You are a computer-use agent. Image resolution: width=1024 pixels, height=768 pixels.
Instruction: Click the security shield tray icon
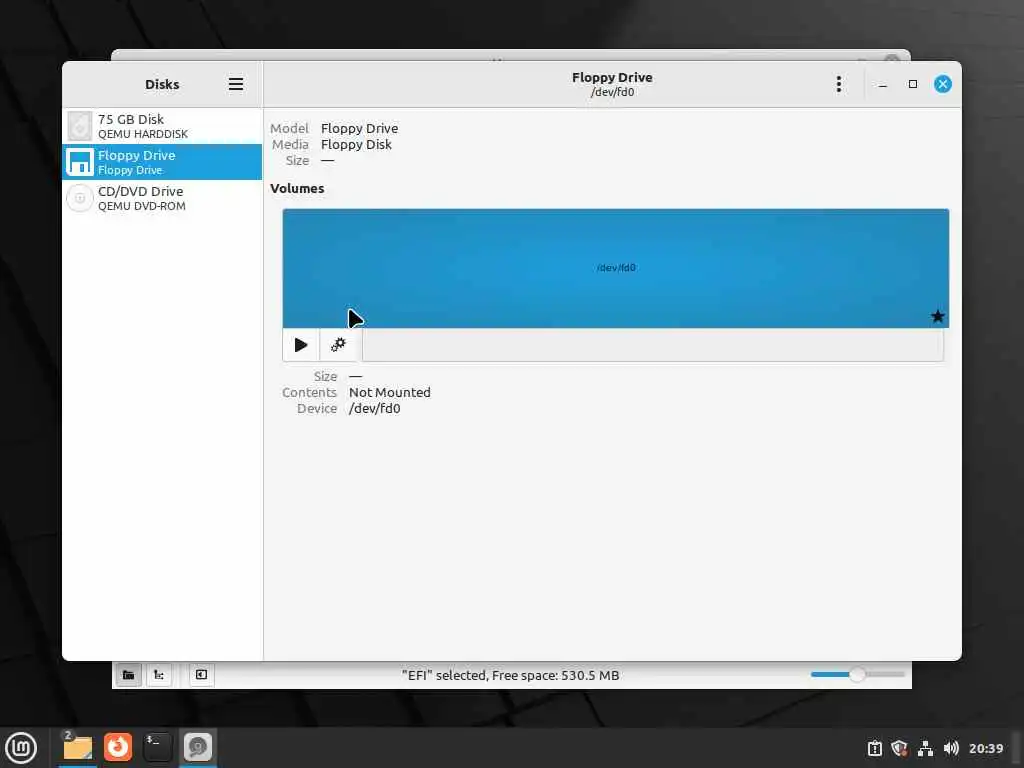click(899, 748)
